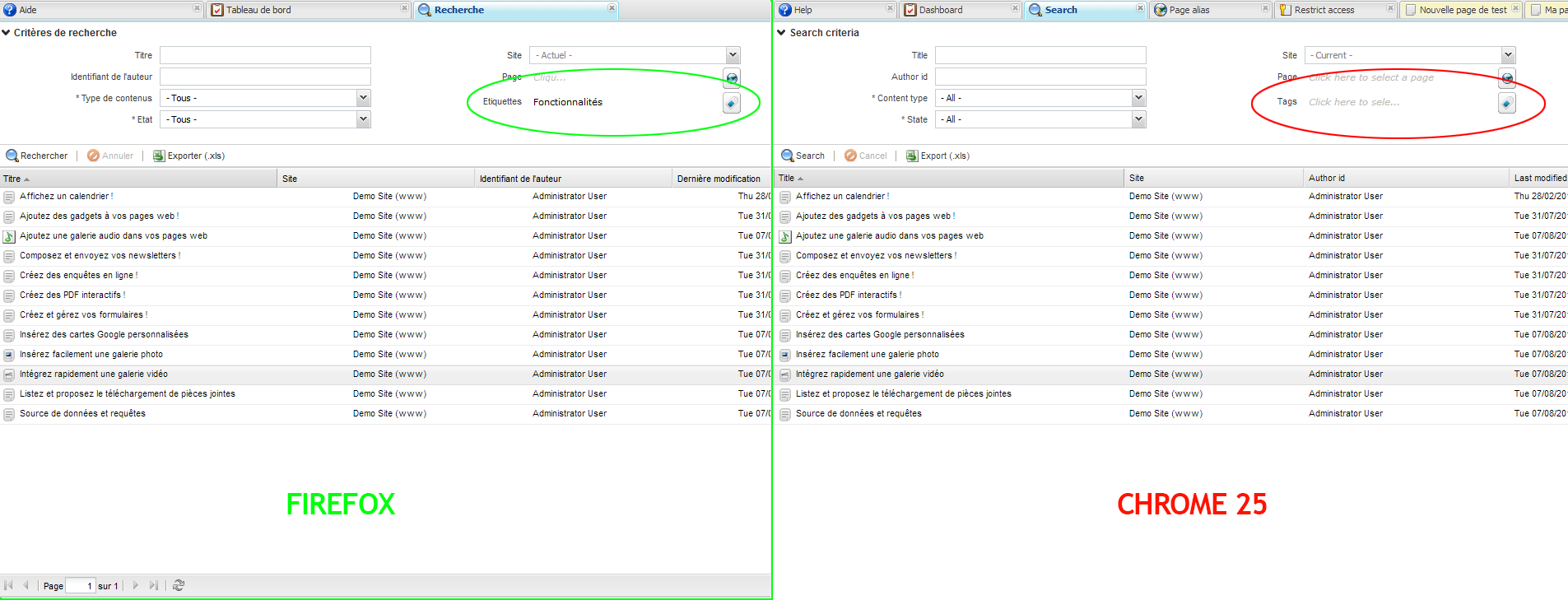
Task: Switch to the Dashboard tab
Action: point(940,10)
